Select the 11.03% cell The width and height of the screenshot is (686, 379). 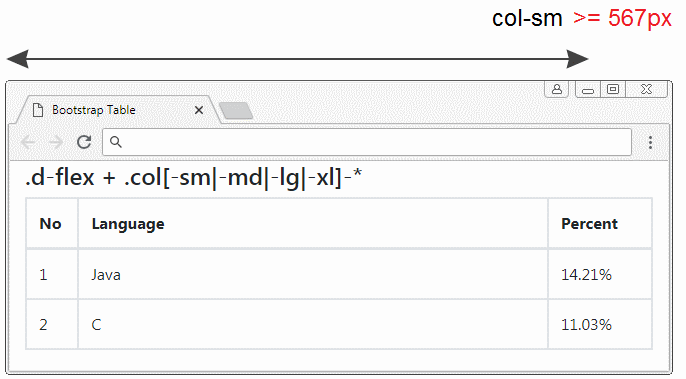[600, 324]
